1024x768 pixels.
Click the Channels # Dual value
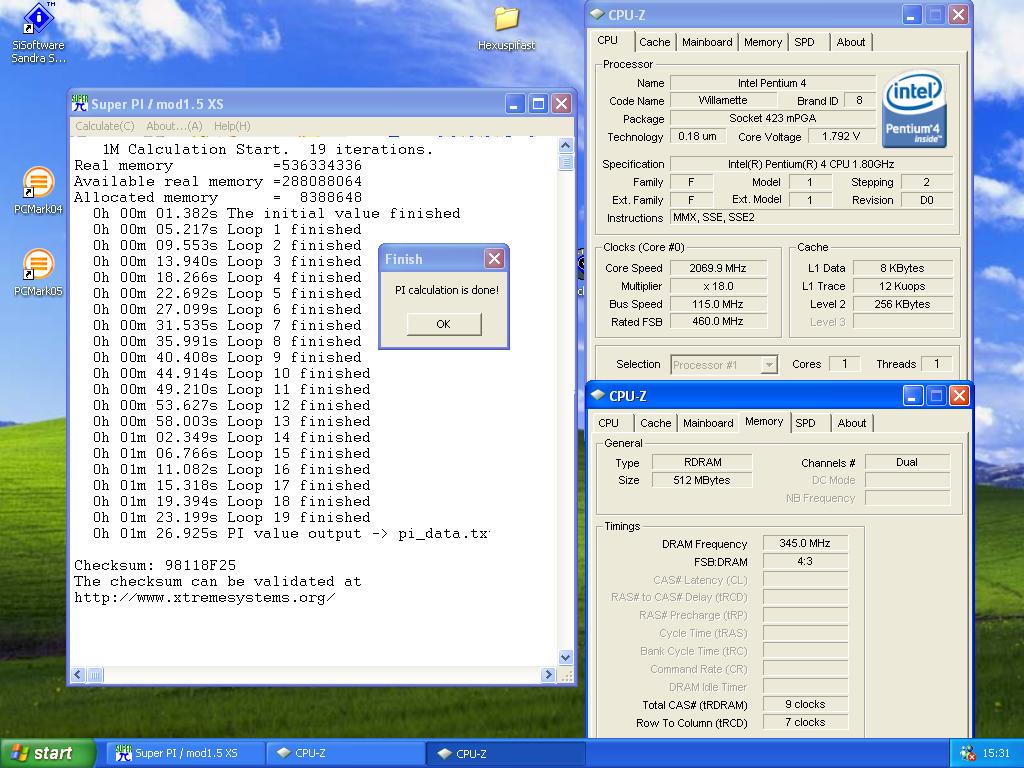[x=906, y=462]
